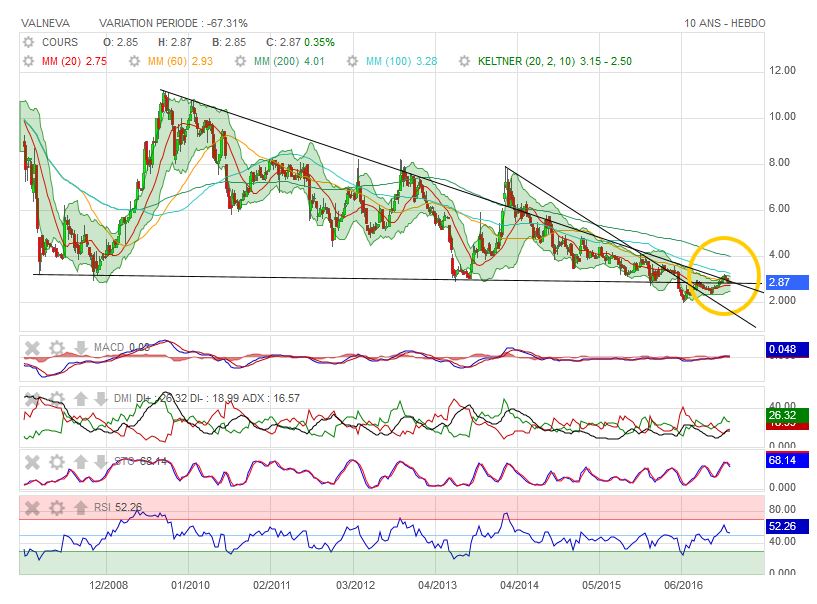
Task: Click the VARIATION PERIODE -67.31% text
Action: coord(174,23)
